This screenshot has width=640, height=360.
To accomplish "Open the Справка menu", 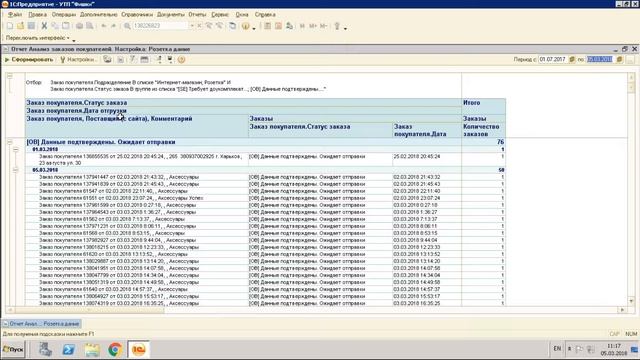I will pos(265,14).
